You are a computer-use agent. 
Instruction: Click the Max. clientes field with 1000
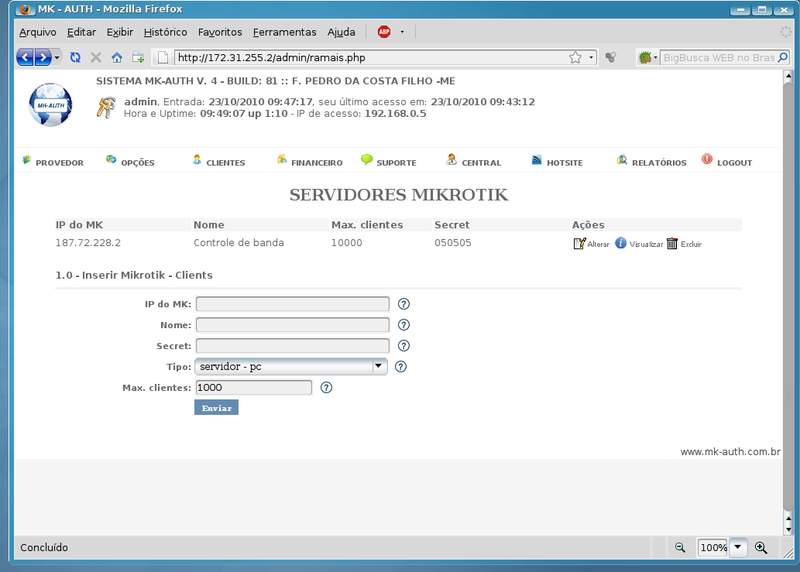254,388
